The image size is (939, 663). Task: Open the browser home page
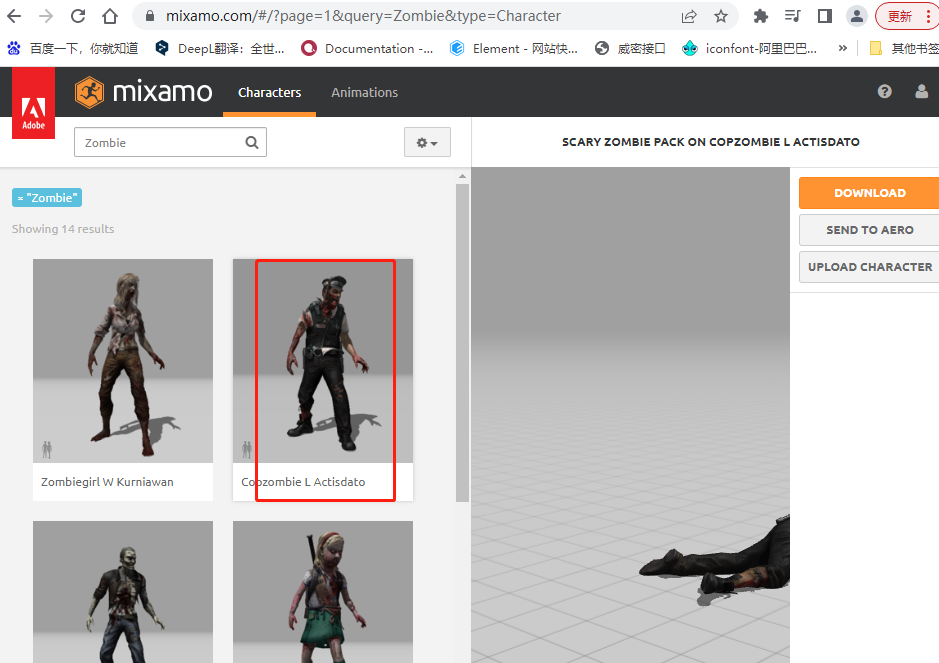click(x=110, y=16)
